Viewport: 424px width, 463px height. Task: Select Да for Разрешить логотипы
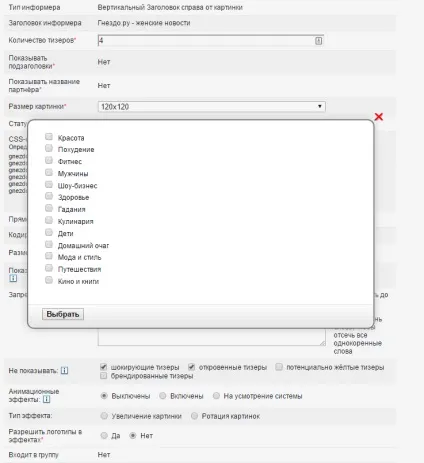104,436
